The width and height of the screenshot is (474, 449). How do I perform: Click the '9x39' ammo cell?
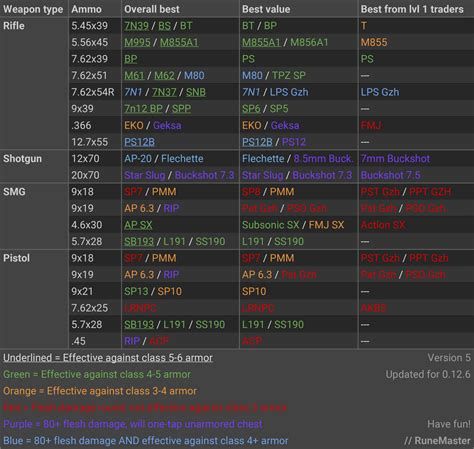82,109
